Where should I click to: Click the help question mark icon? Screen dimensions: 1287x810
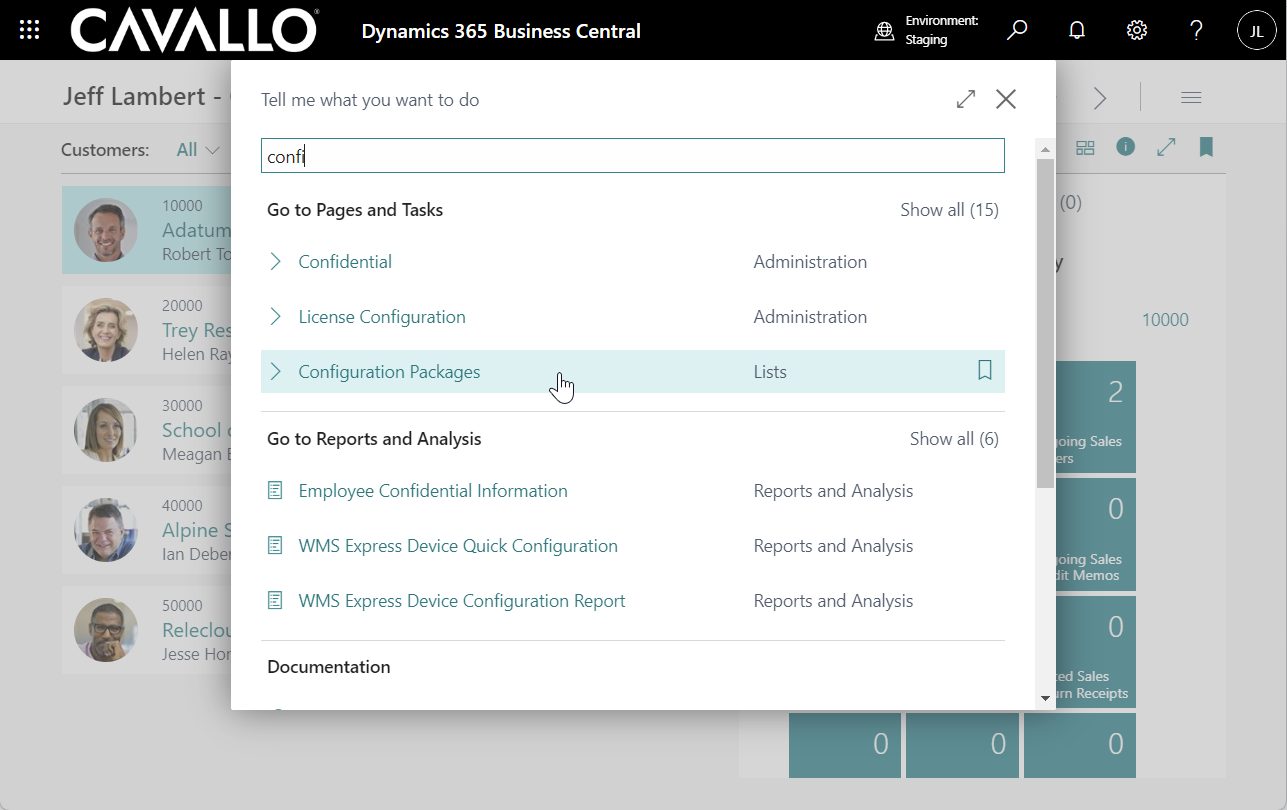1196,30
